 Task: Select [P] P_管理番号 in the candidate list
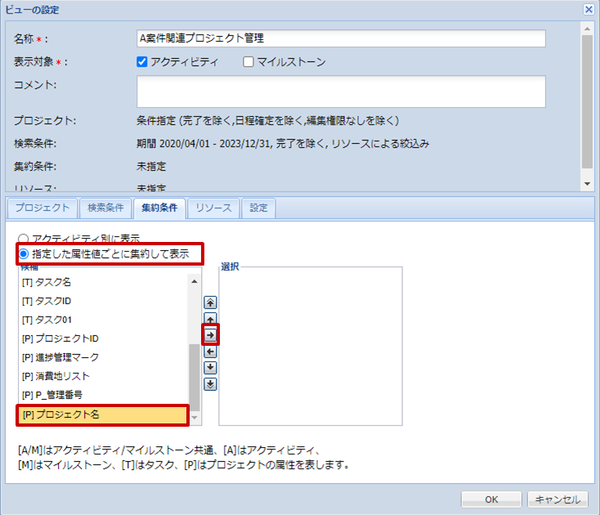pos(104,395)
